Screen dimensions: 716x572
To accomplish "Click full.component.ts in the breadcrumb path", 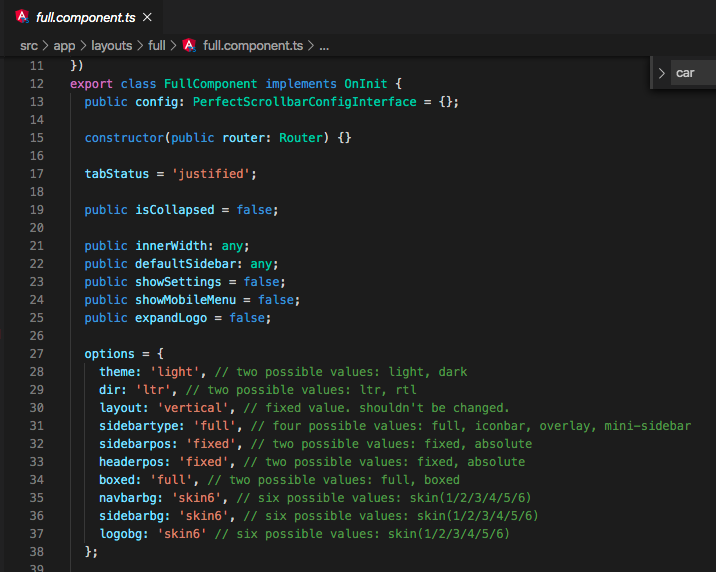I will click(253, 45).
